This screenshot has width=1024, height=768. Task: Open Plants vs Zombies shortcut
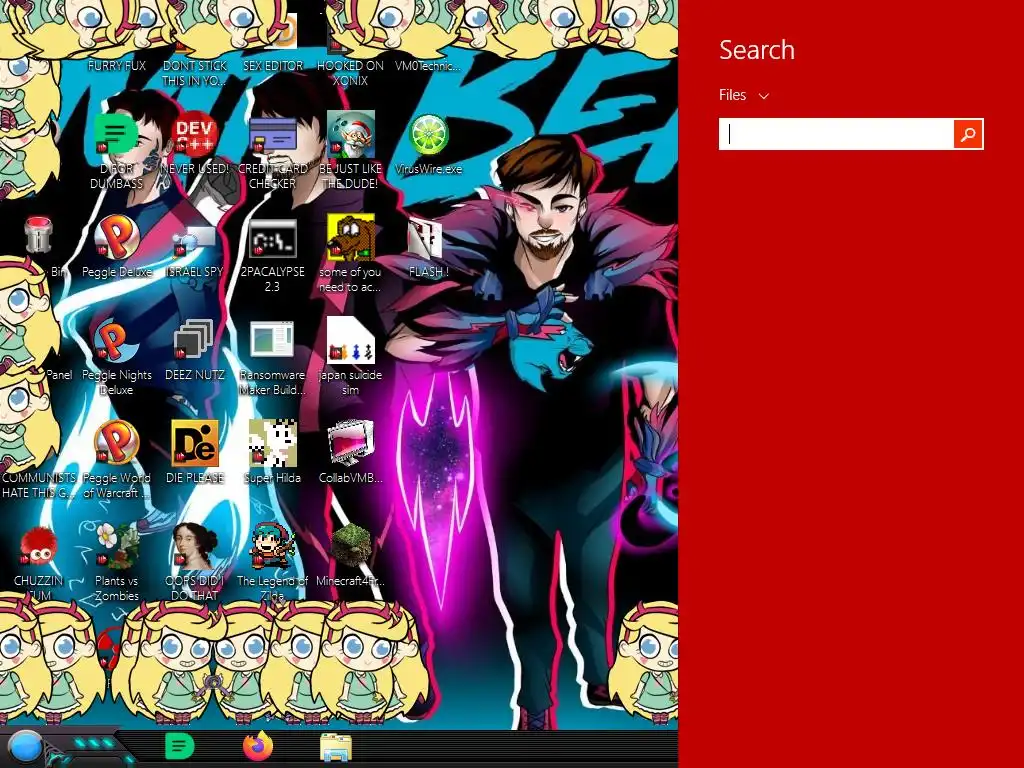(117, 546)
